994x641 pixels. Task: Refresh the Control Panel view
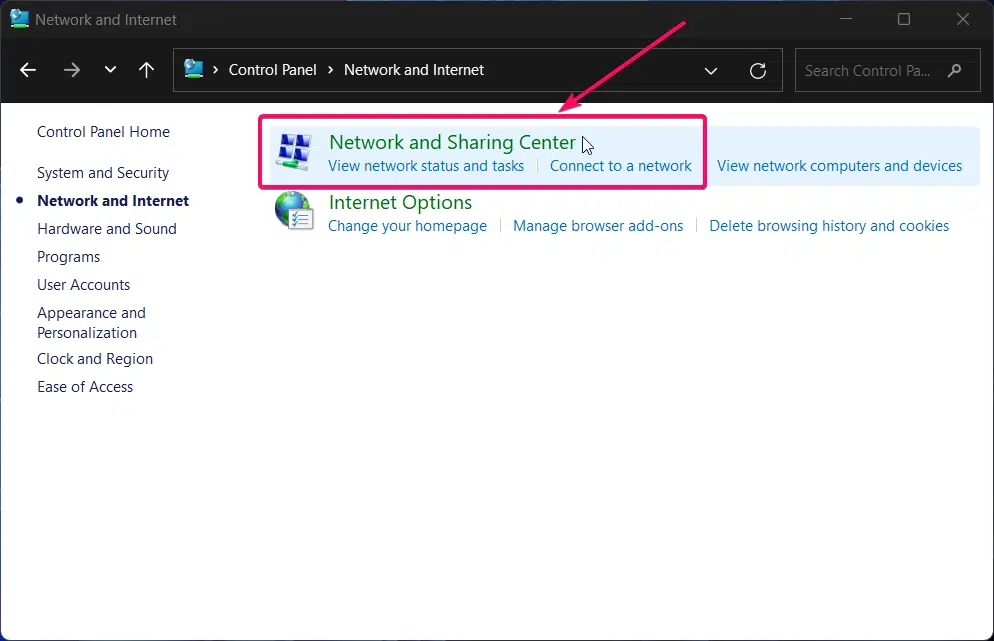tap(758, 70)
